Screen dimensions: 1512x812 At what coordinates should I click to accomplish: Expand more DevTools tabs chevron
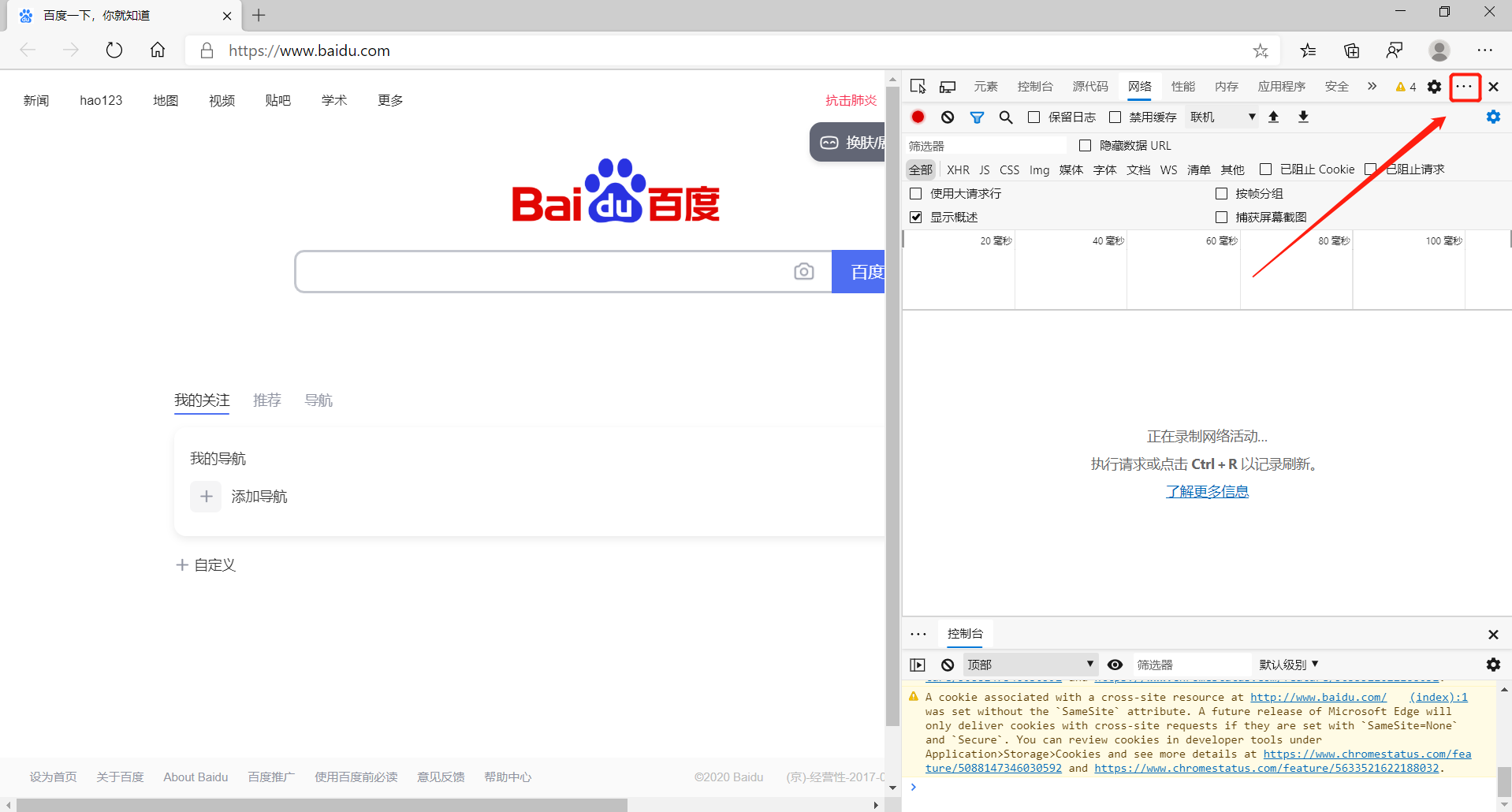click(x=1372, y=87)
